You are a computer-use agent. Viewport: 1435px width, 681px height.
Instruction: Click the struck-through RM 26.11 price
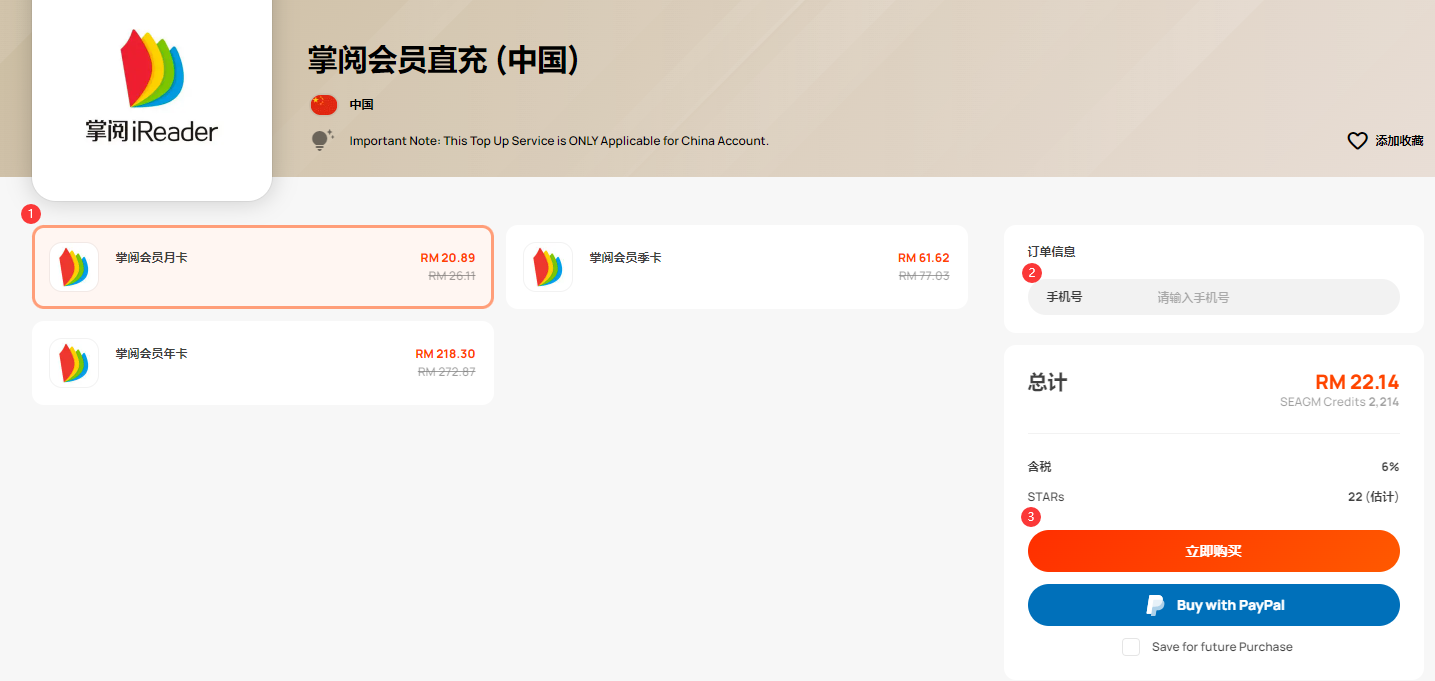point(452,276)
